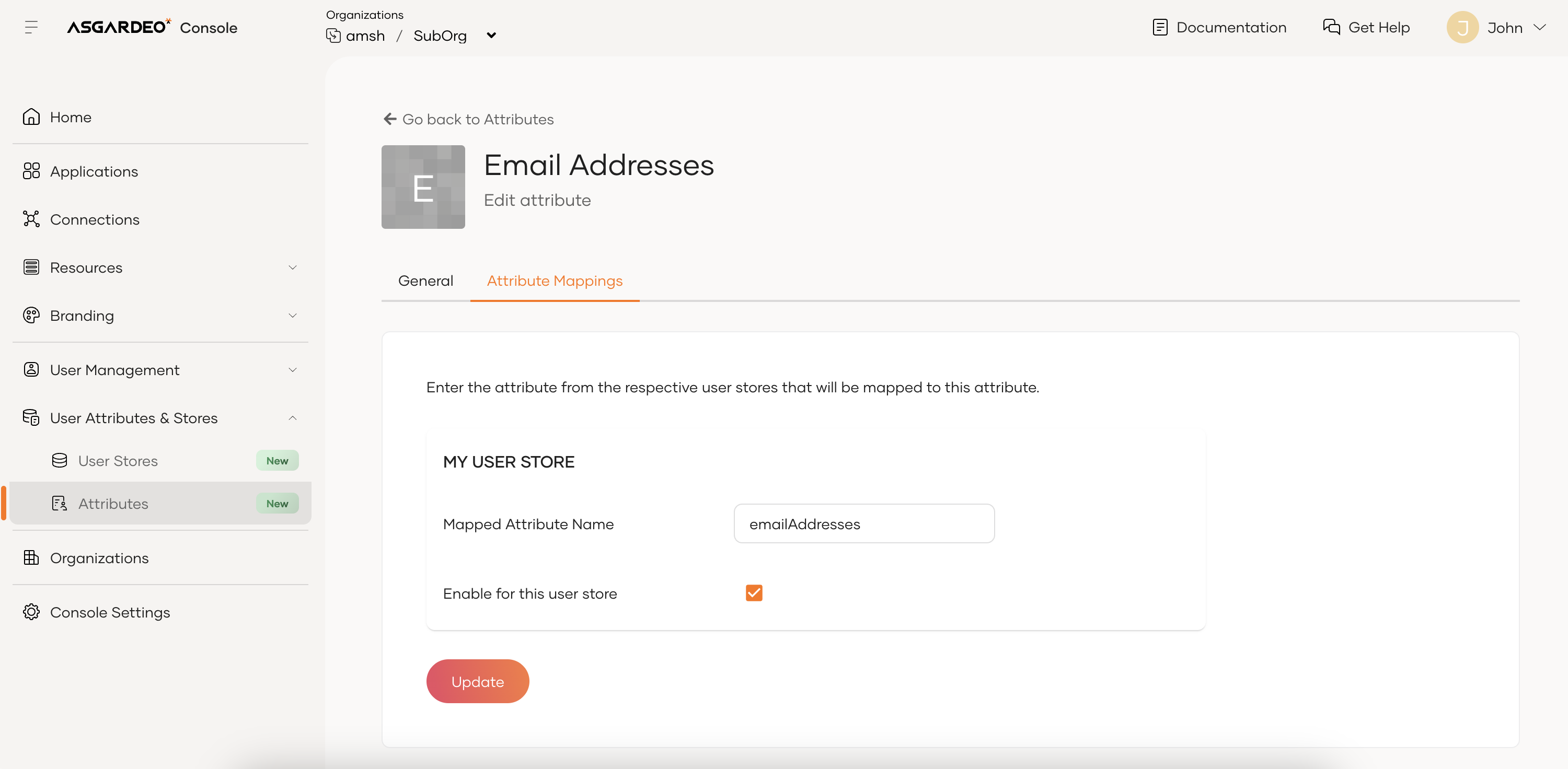The image size is (1568, 769).
Task: Click the Connections network icon
Action: pyautogui.click(x=31, y=219)
